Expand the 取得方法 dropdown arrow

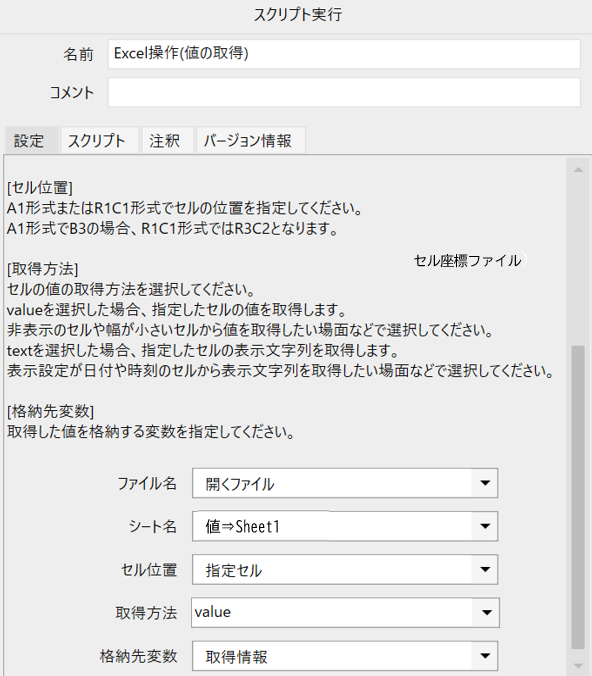pyautogui.click(x=486, y=612)
